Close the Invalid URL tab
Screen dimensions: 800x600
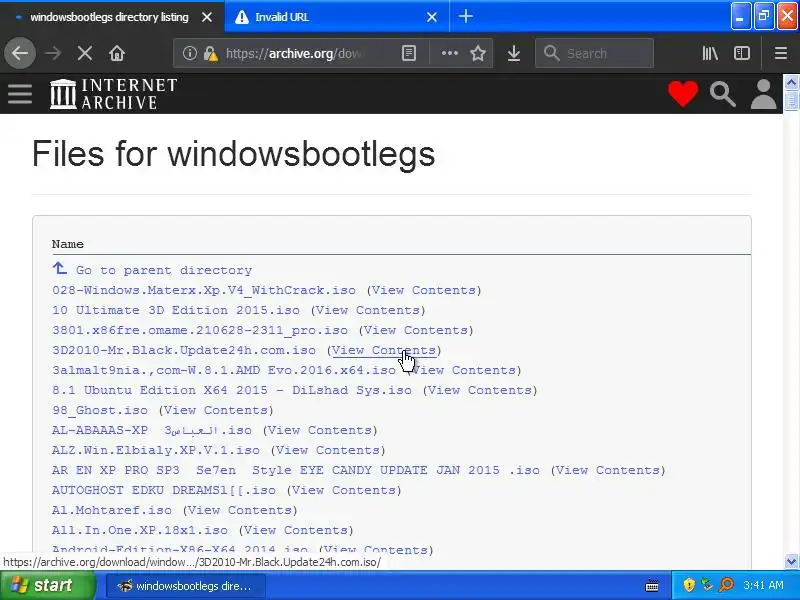pos(432,17)
